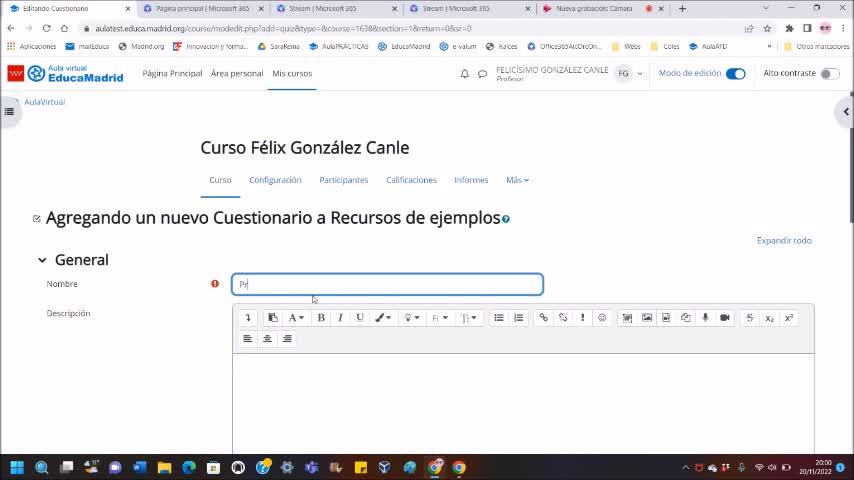This screenshot has height=480, width=854.
Task: Center align the description text
Action: tap(267, 339)
